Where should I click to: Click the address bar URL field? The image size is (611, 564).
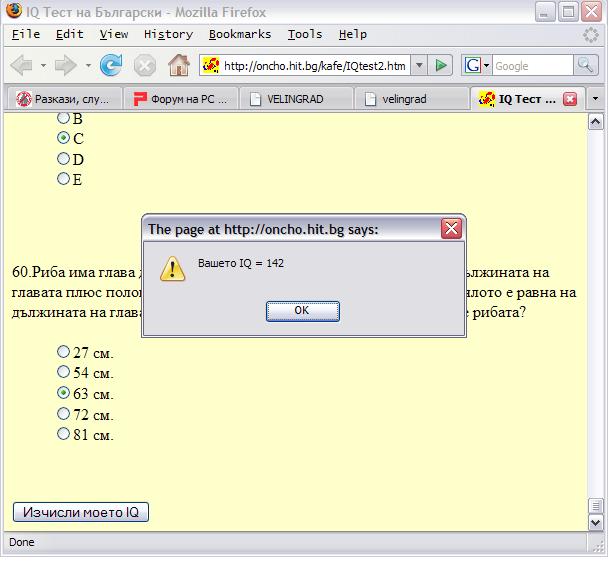(314, 65)
